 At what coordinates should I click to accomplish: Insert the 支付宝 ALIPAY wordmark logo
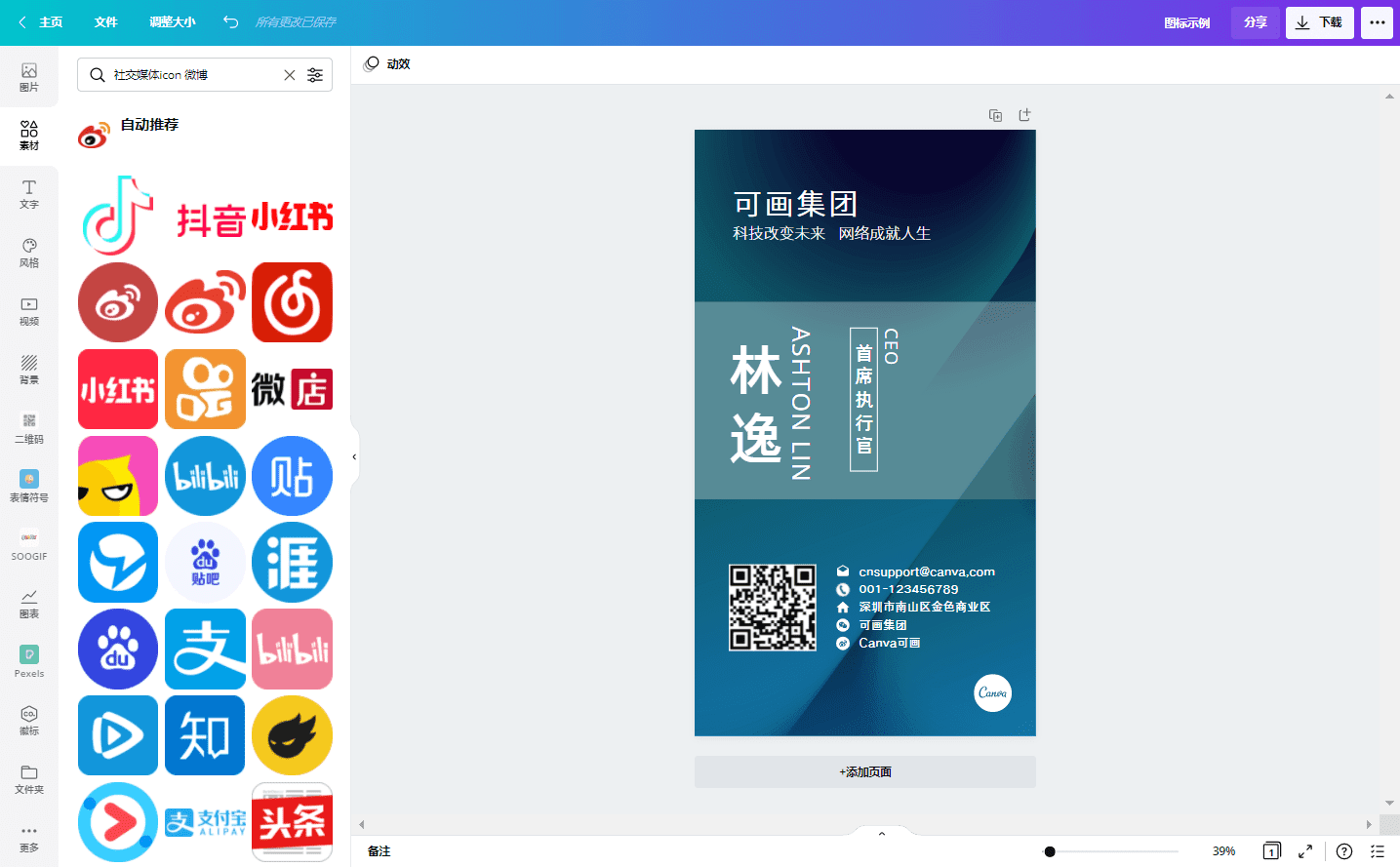click(x=205, y=822)
